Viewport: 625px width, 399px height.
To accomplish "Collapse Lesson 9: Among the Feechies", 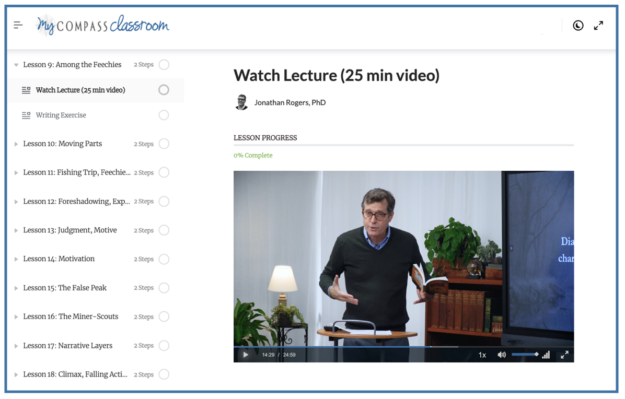I will (x=16, y=65).
